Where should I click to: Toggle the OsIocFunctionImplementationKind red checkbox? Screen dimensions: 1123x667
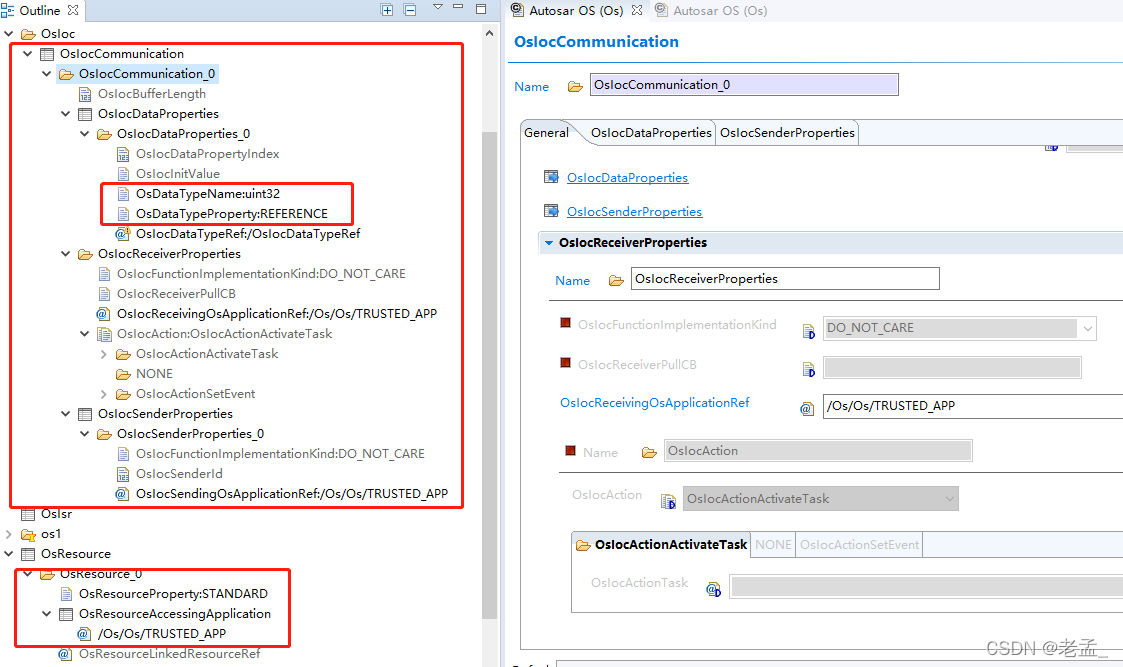tap(565, 323)
